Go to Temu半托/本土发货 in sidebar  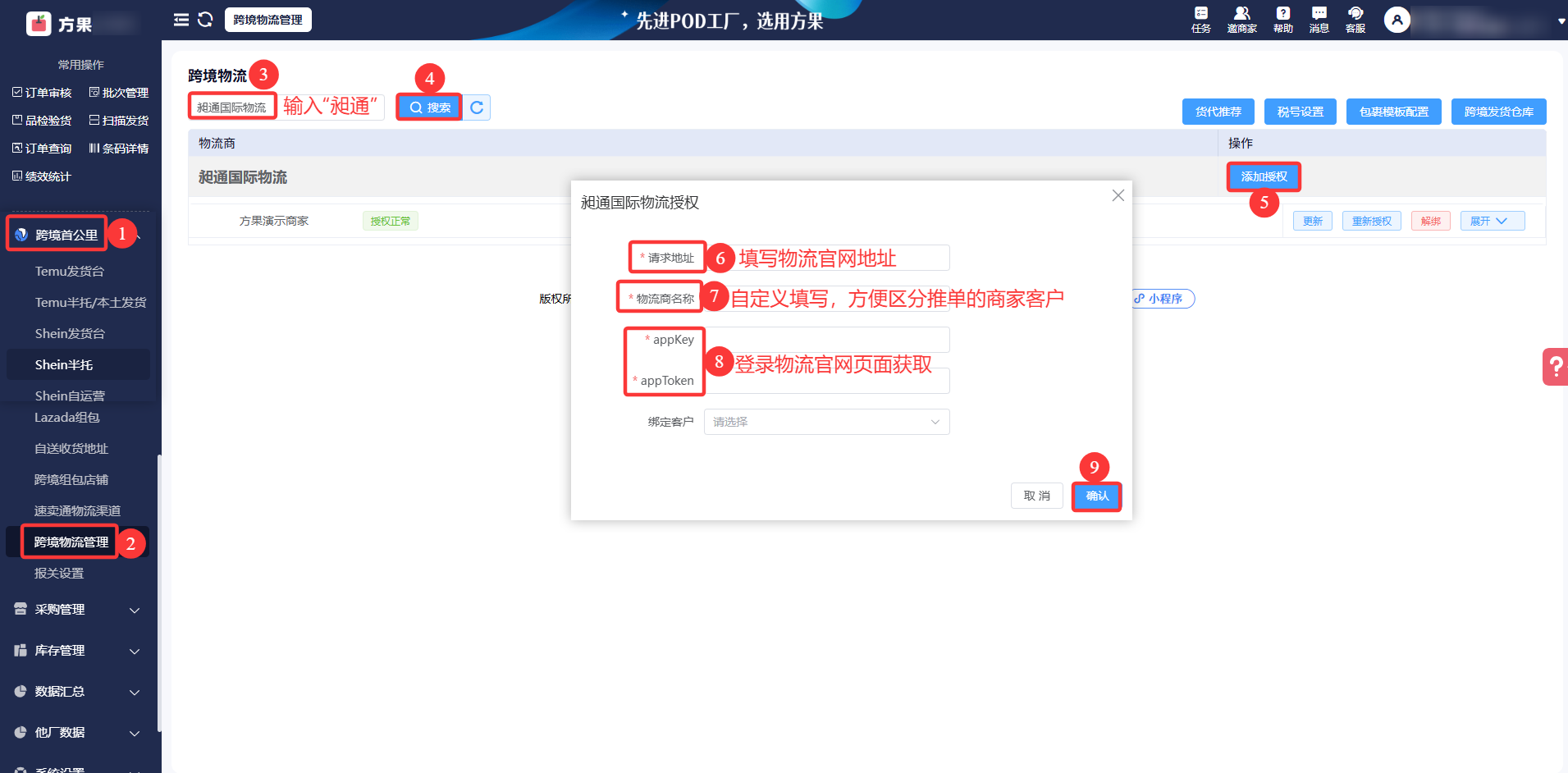[x=91, y=303]
